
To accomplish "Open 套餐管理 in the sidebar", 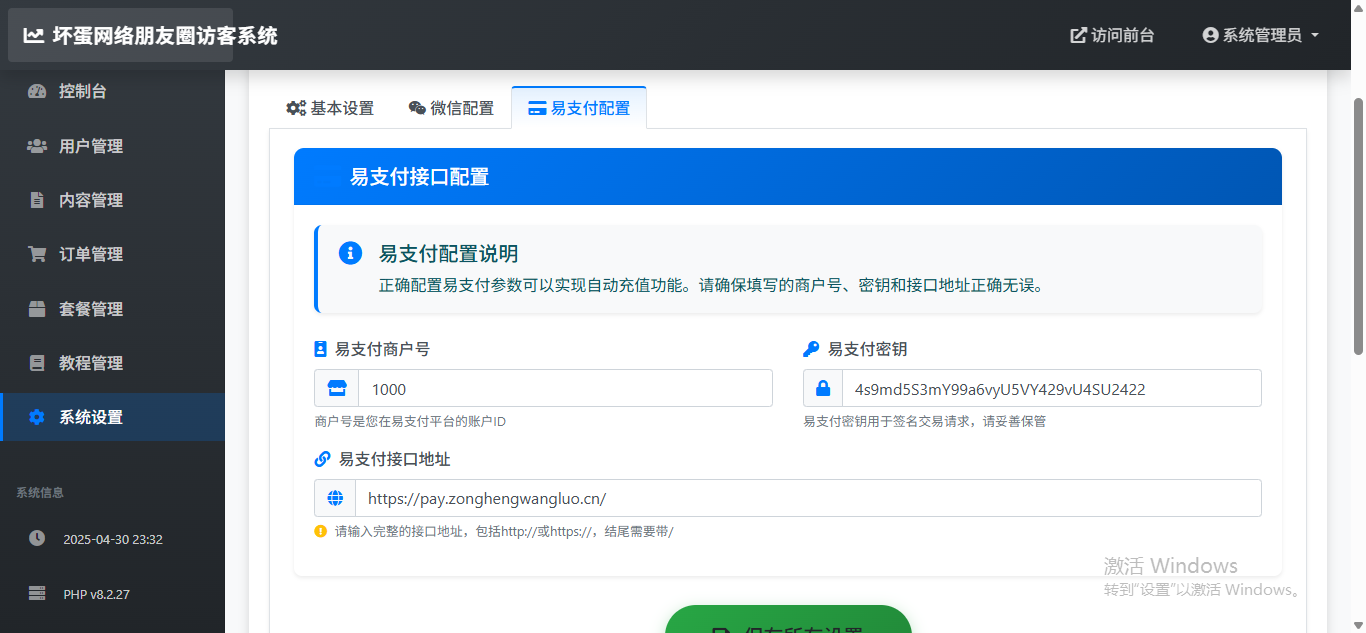I will click(x=112, y=309).
